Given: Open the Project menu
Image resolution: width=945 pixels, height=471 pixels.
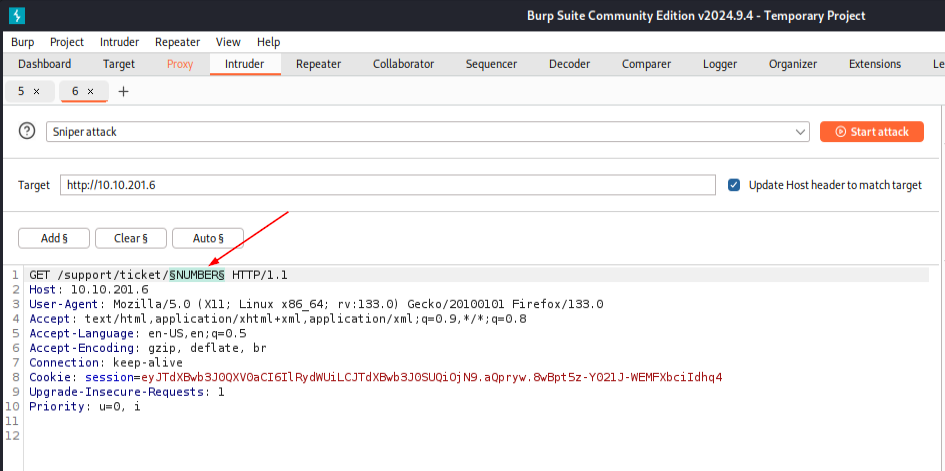Looking at the screenshot, I should [x=67, y=42].
